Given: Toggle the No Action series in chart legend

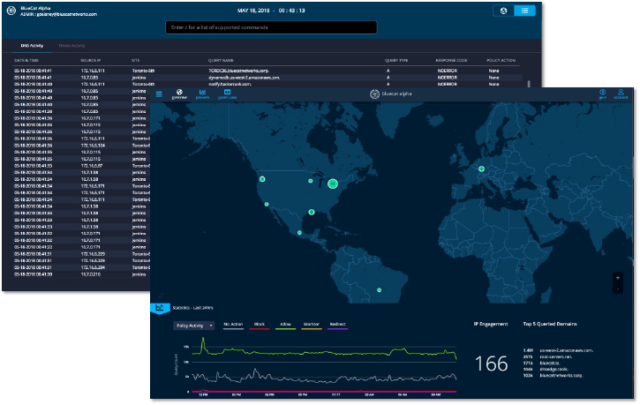Looking at the screenshot, I should 234,326.
